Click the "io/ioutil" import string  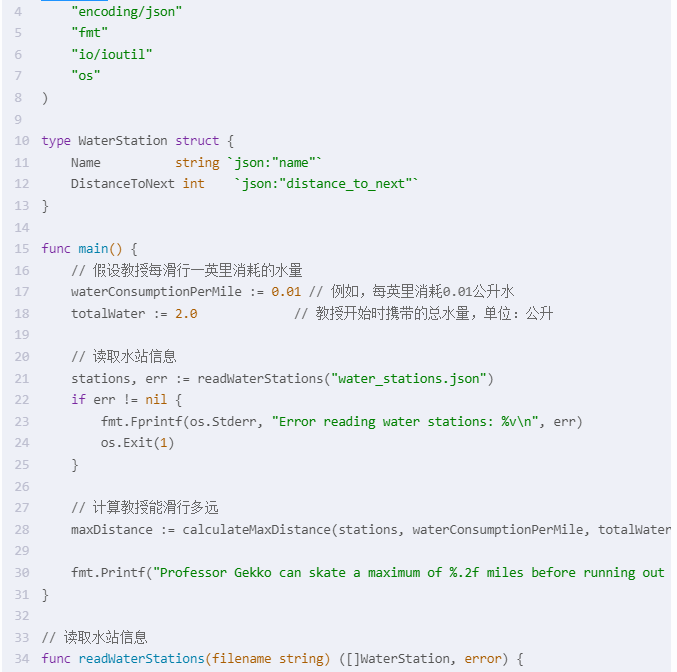pyautogui.click(x=112, y=54)
